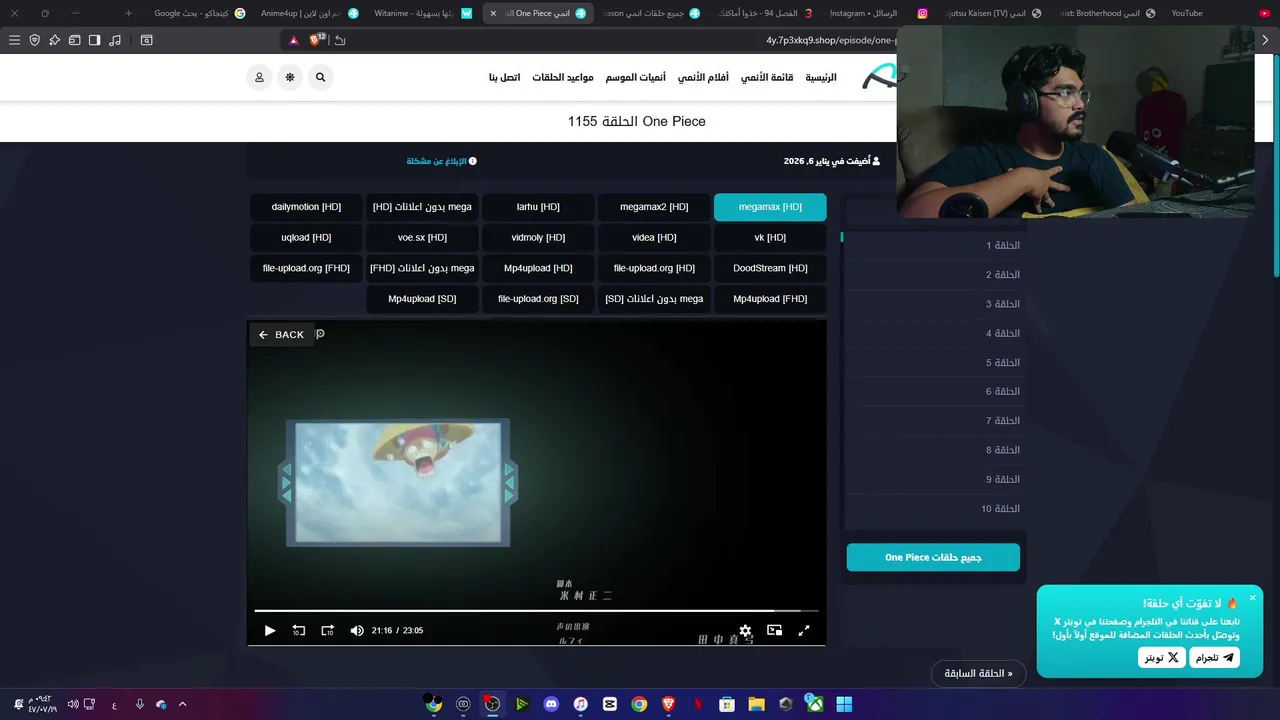Go to episode الحلقة 5 in list
The image size is (1280, 720).
pos(933,362)
